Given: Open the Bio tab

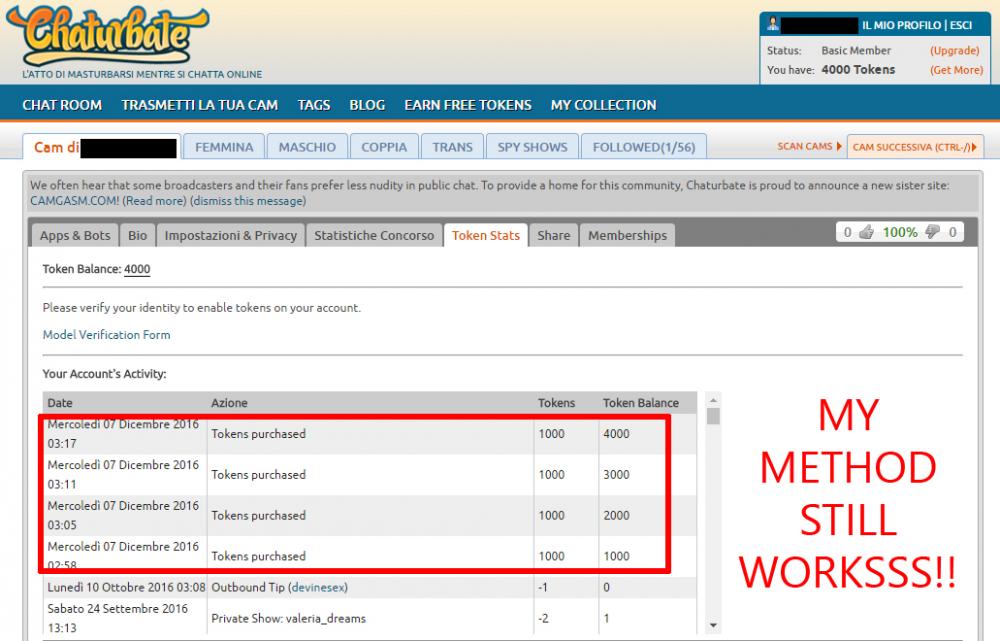Looking at the screenshot, I should click(137, 235).
